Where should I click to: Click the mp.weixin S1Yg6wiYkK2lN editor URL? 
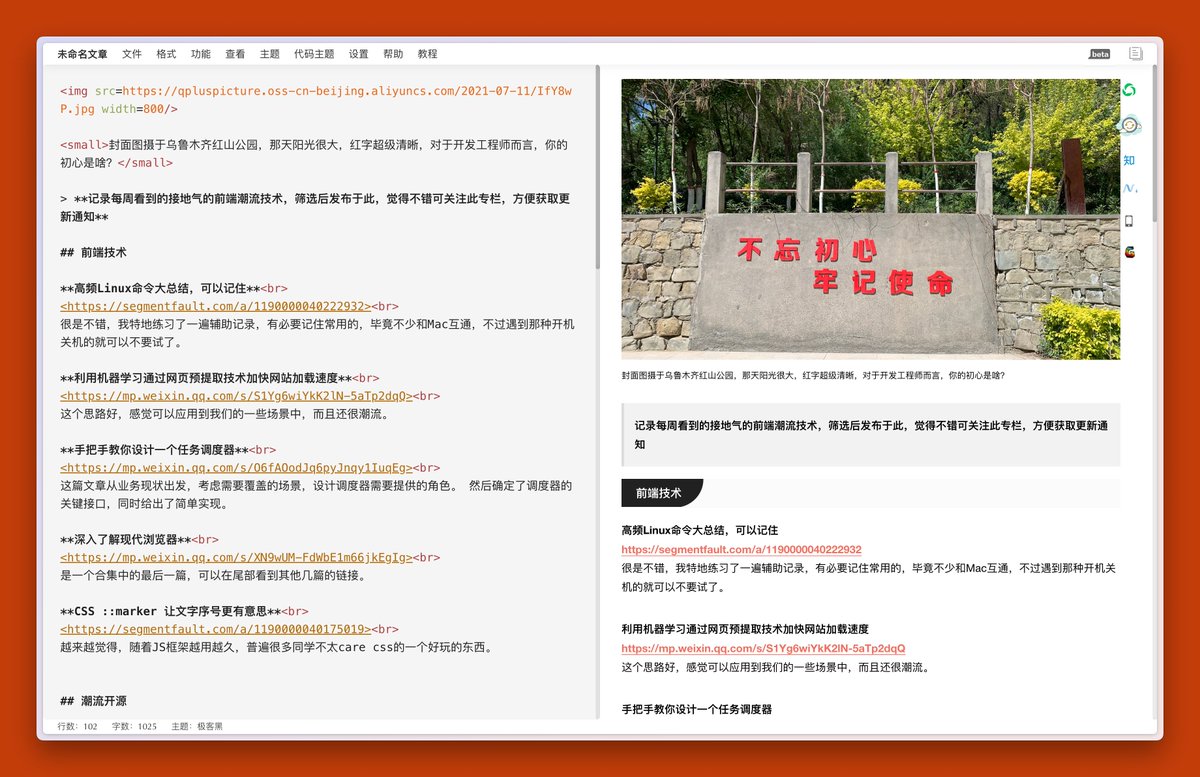[x=238, y=396]
